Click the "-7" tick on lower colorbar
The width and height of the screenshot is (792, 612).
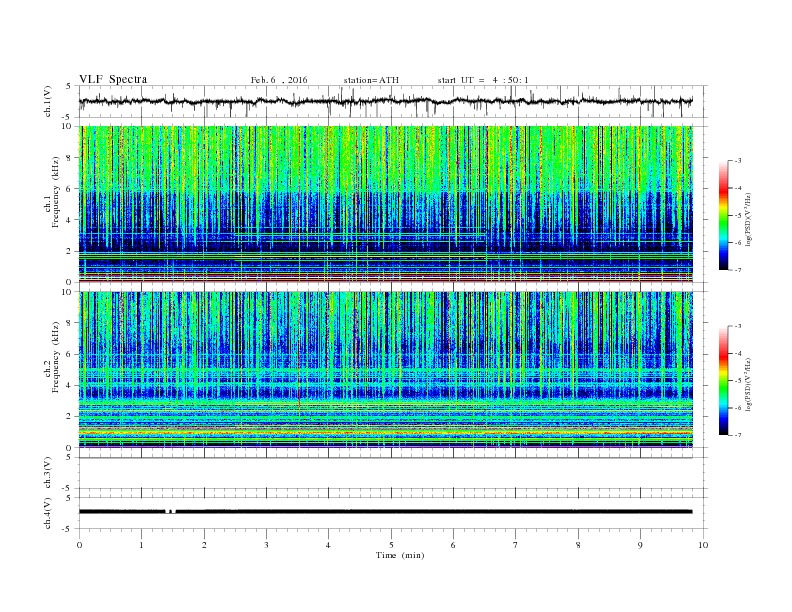(737, 435)
